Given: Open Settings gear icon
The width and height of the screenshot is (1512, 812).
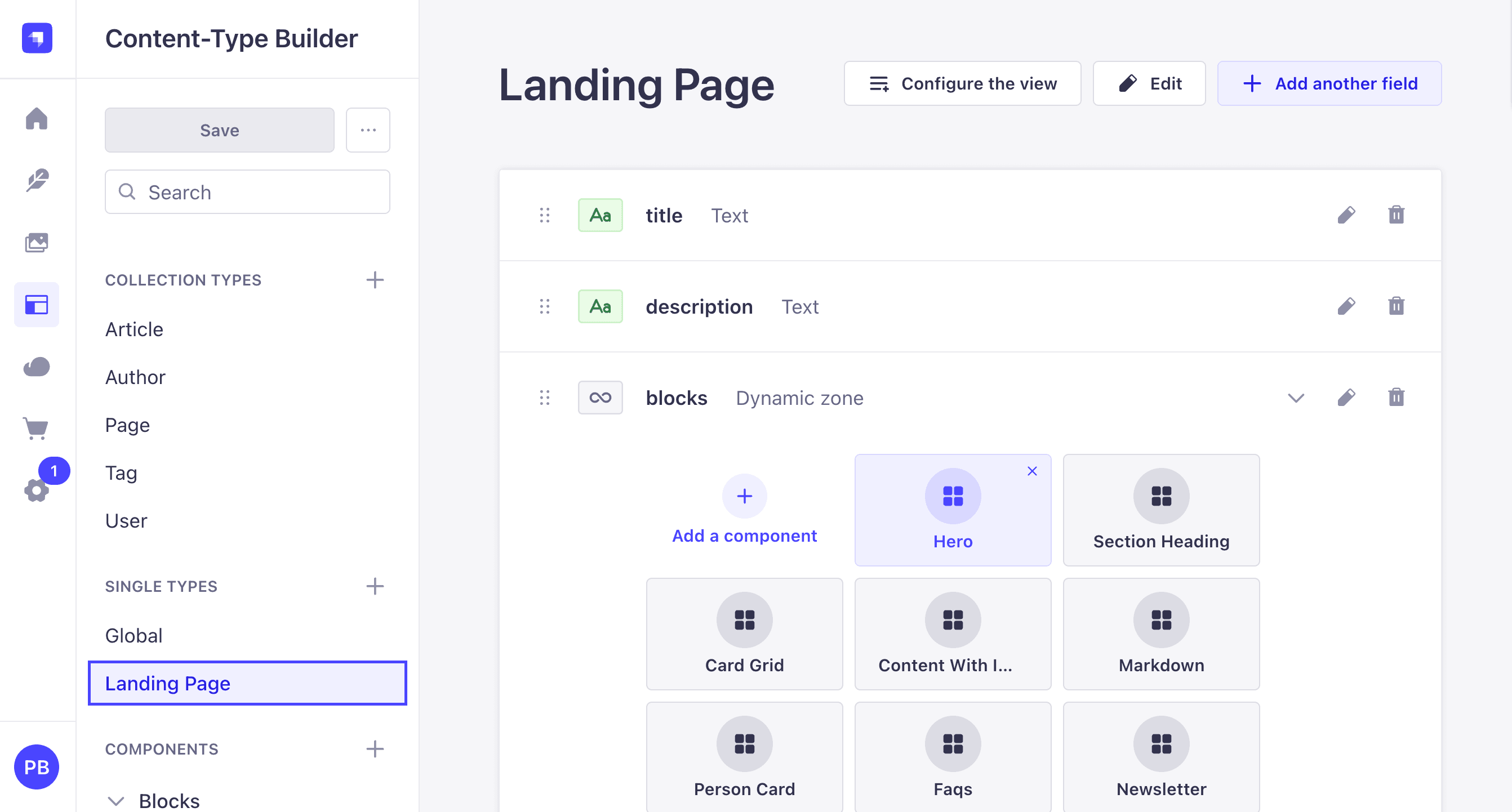Looking at the screenshot, I should (x=37, y=490).
